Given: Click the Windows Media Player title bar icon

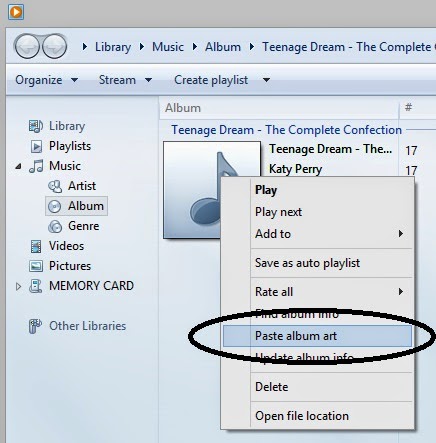Looking at the screenshot, I should coord(16,12).
